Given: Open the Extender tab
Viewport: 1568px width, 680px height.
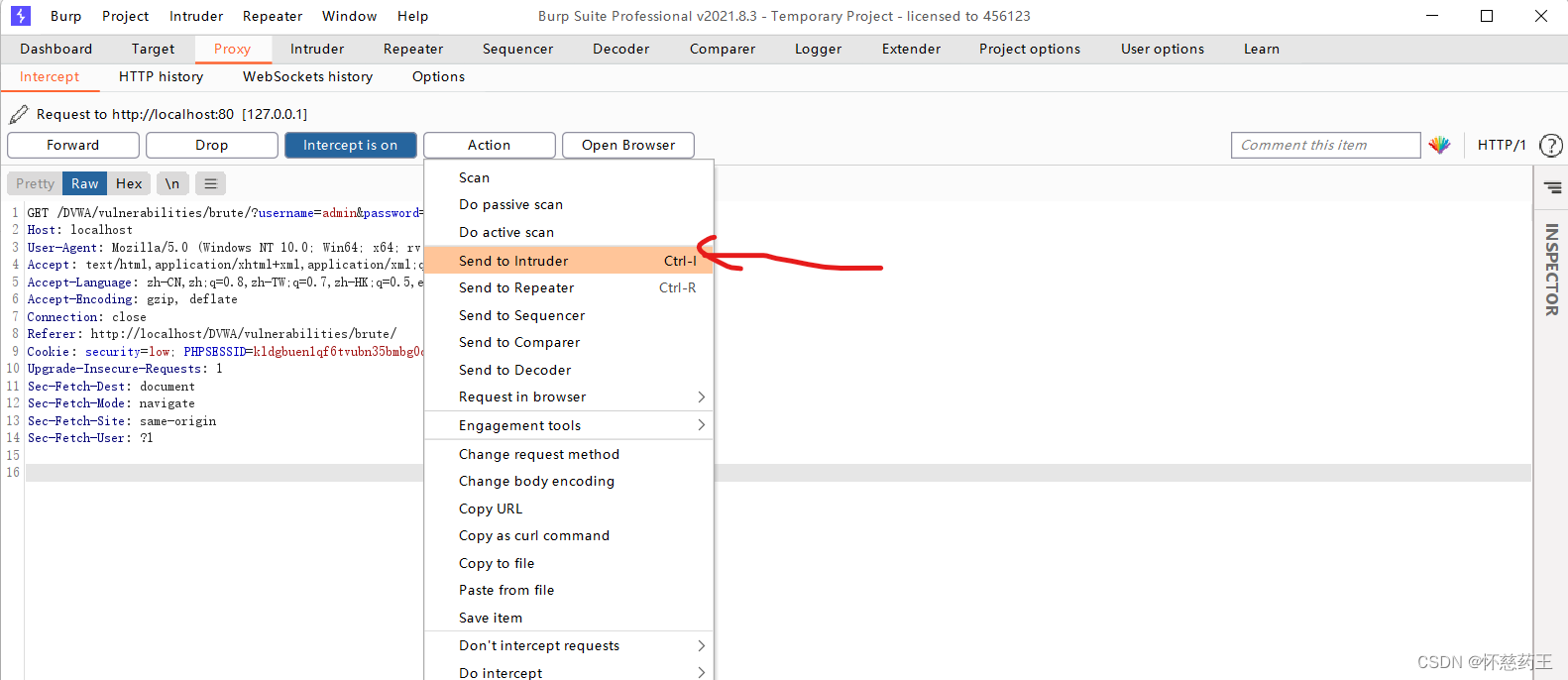Looking at the screenshot, I should point(911,49).
